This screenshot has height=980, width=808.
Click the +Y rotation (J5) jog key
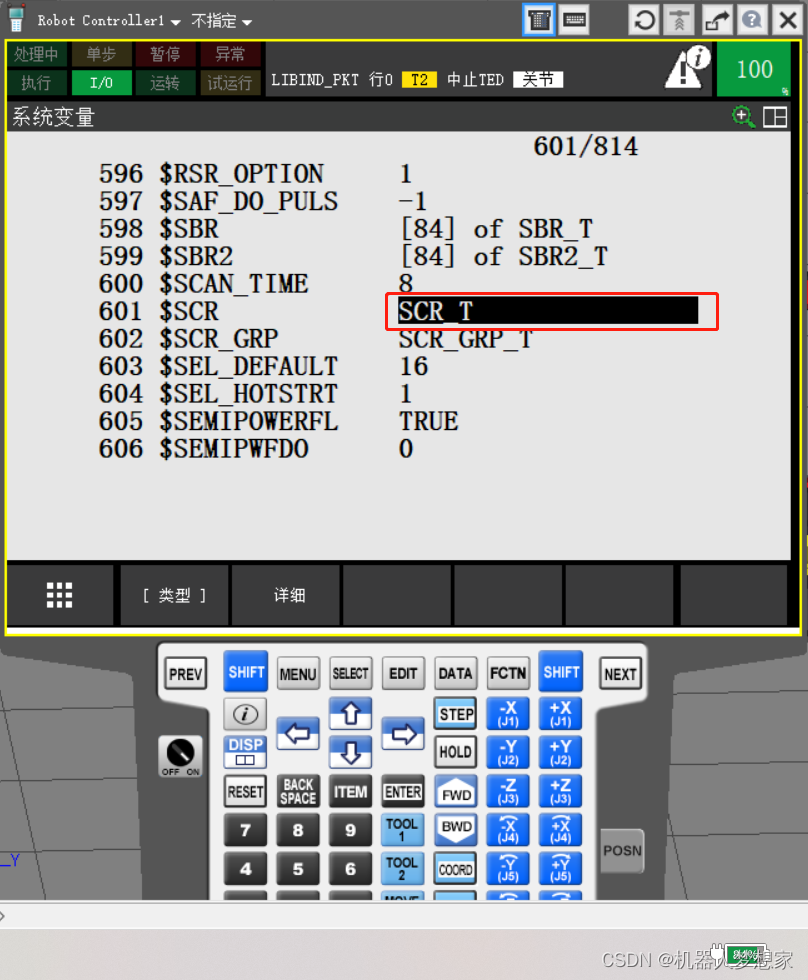pos(561,868)
